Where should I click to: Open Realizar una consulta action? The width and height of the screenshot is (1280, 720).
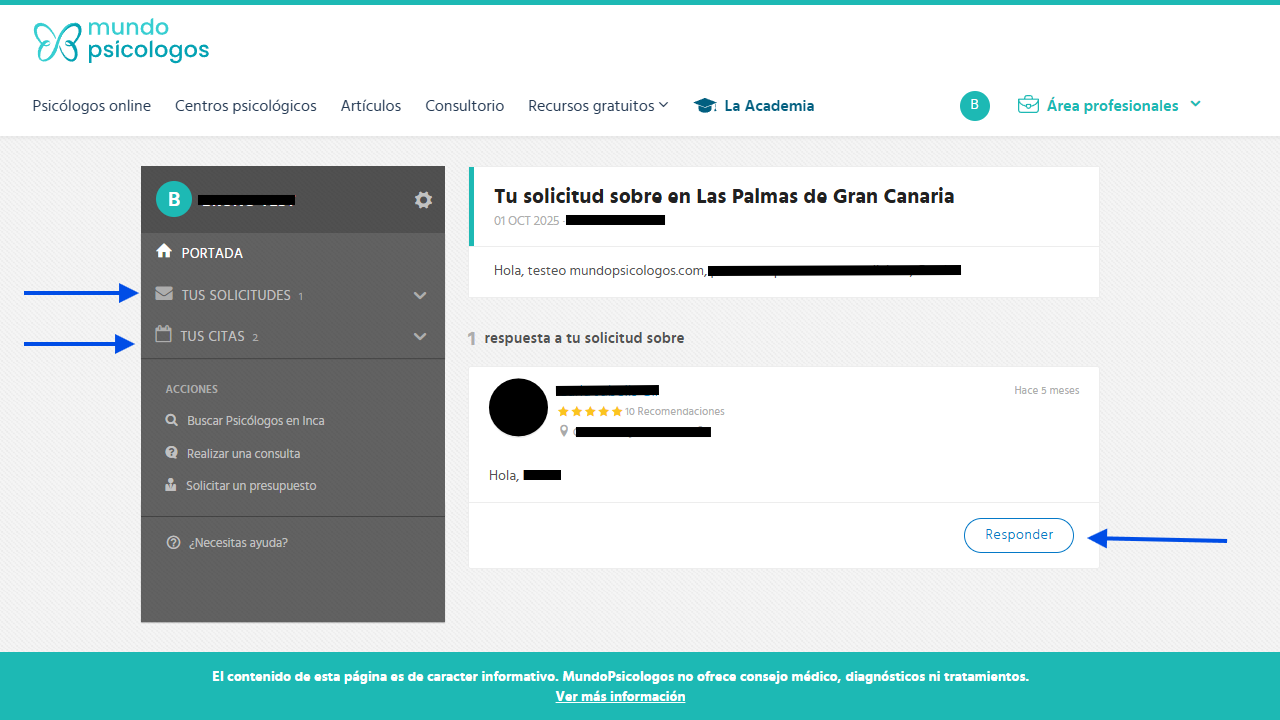[243, 453]
